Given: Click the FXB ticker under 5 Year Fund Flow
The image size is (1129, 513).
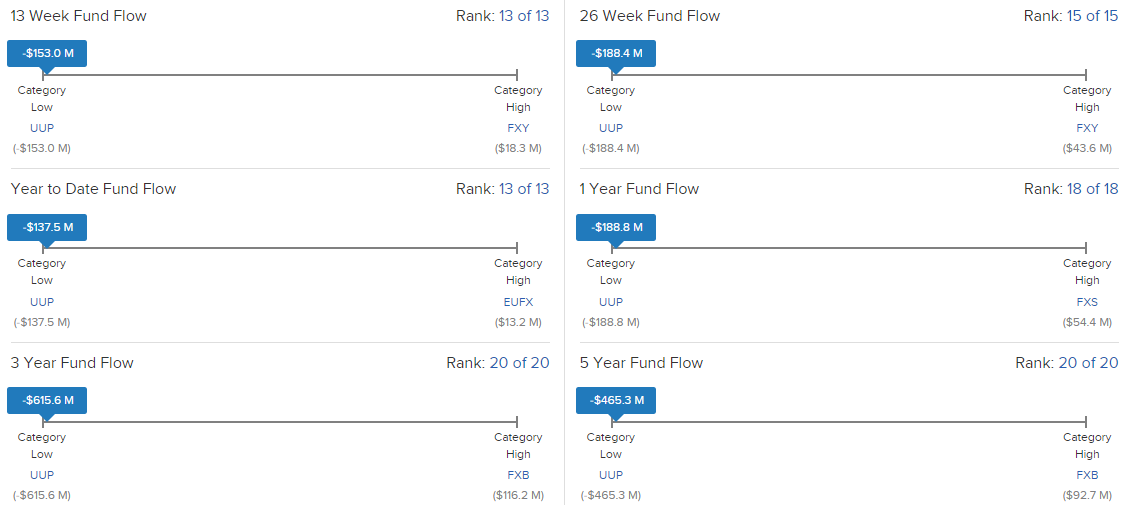Looking at the screenshot, I should (1087, 475).
